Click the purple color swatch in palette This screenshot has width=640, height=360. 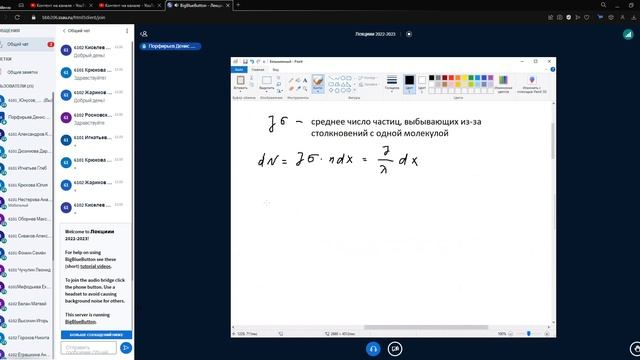[x=490, y=78]
